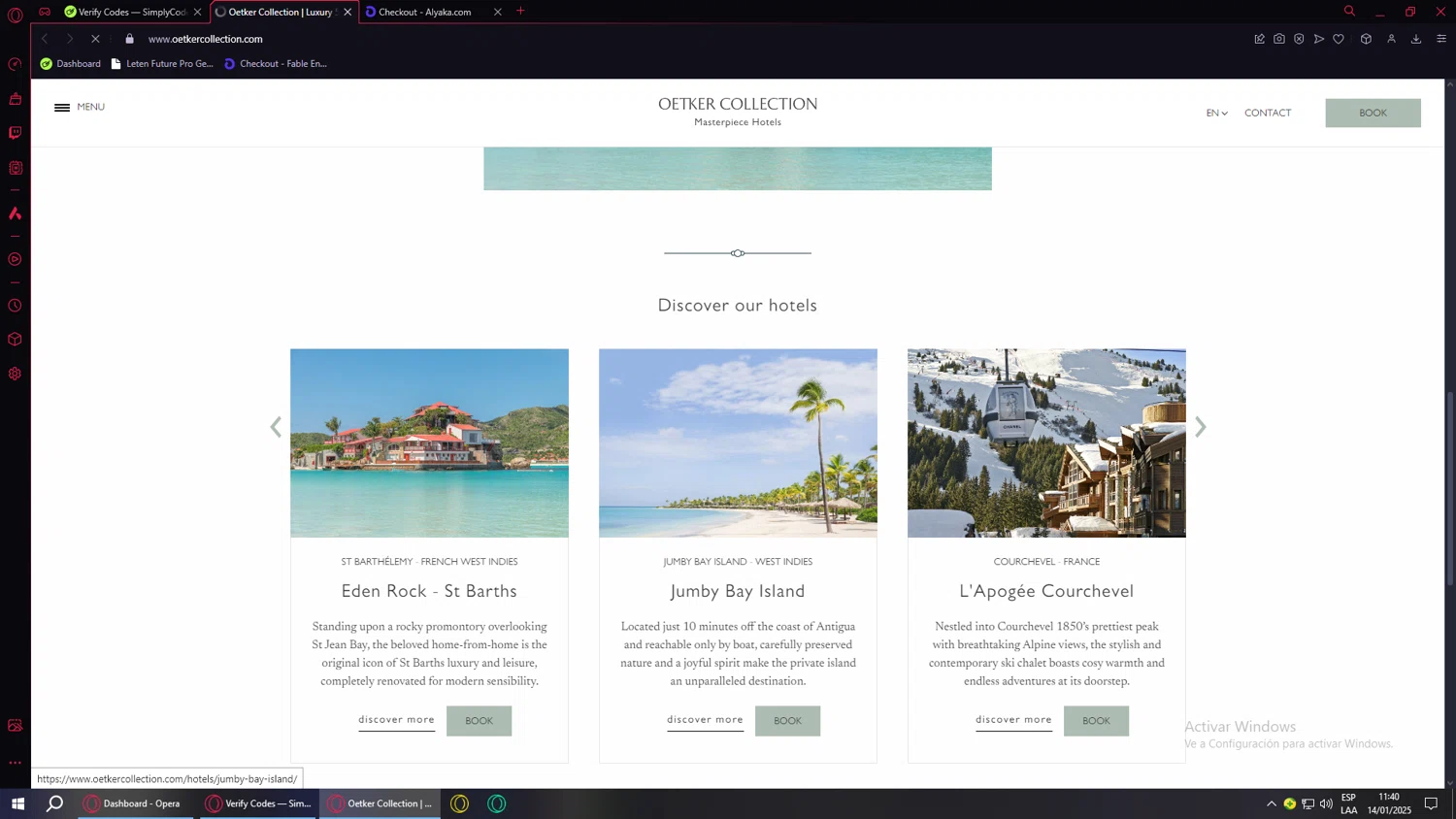
Task: Open GX Corner gamepad icon
Action: point(45,12)
